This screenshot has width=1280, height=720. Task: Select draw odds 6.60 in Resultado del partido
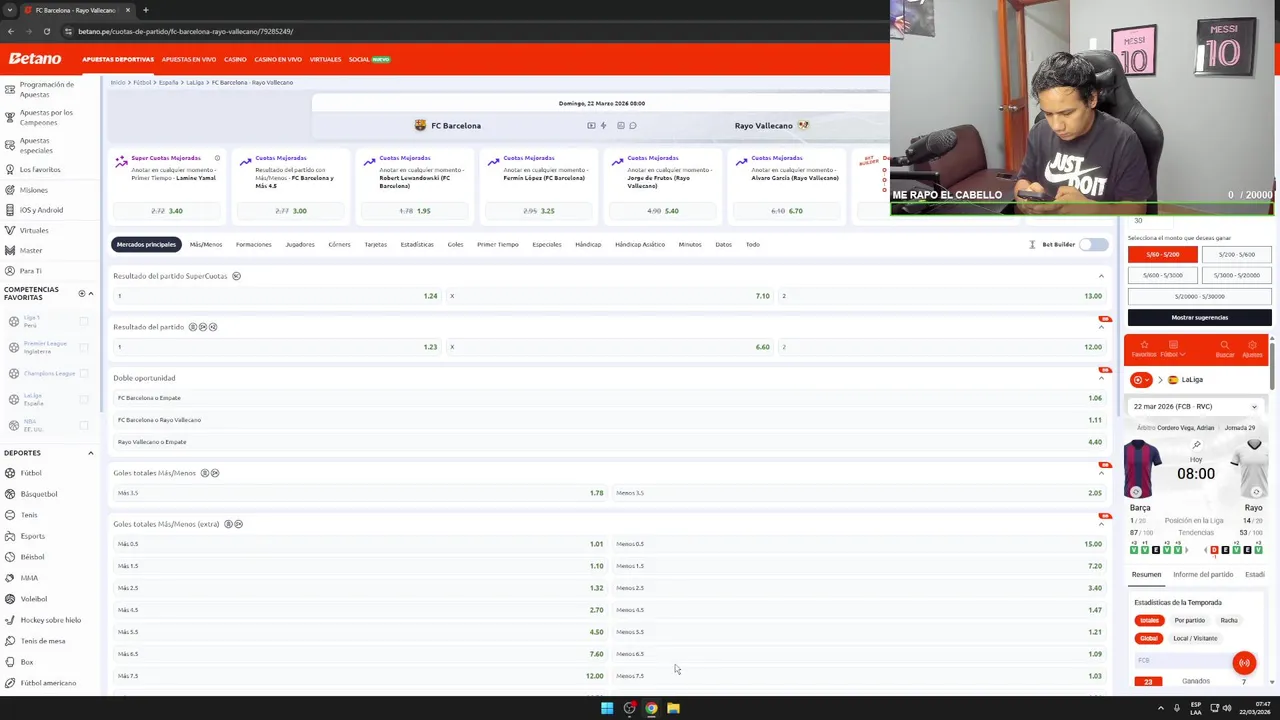pos(609,347)
